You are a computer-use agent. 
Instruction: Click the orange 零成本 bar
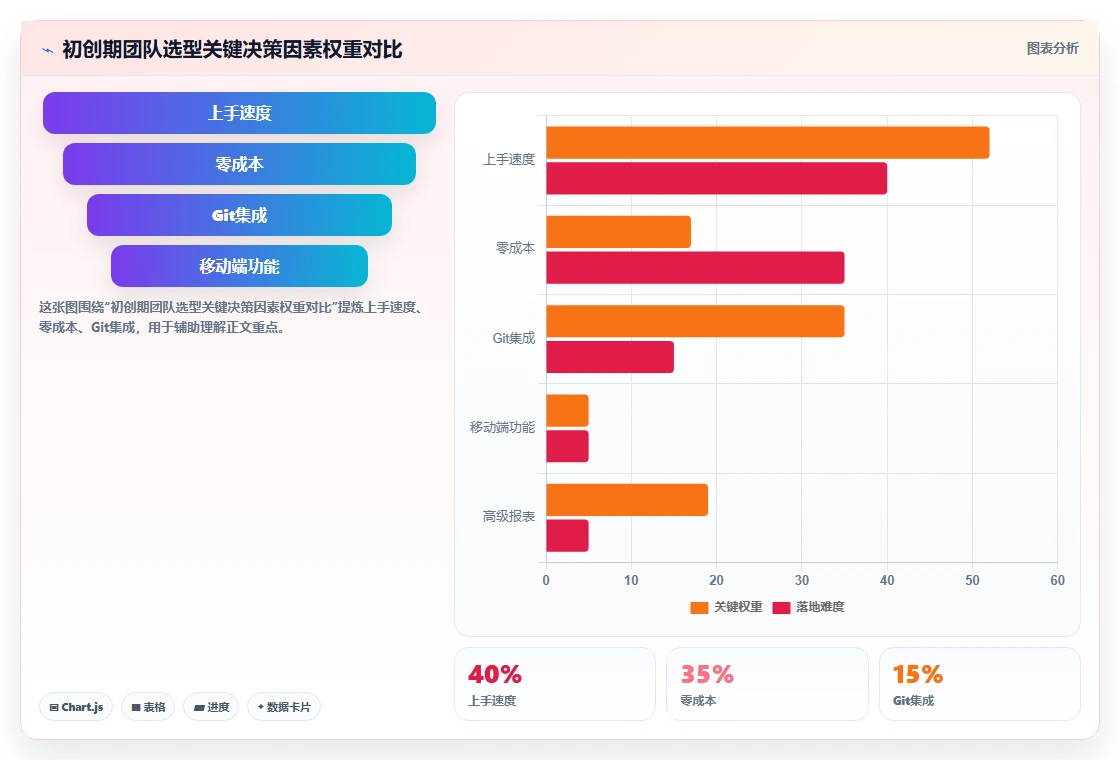pyautogui.click(x=619, y=232)
